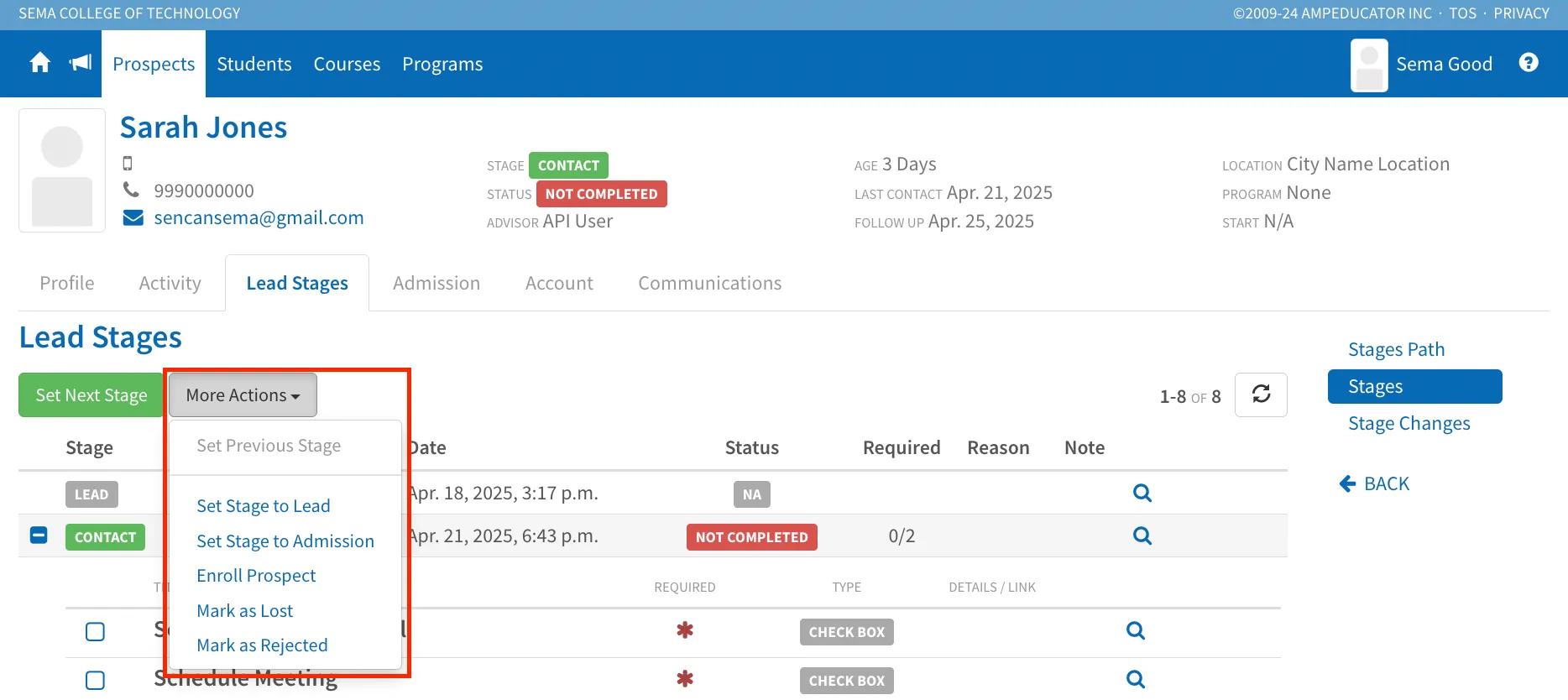Open magnifier for first checklist task row
The height and width of the screenshot is (700, 1568).
coord(1135,630)
